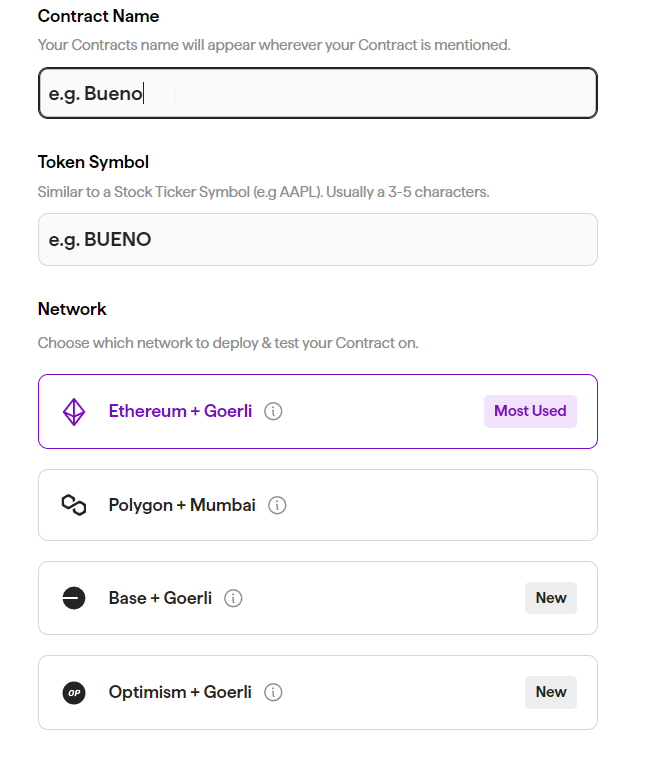Show info tooltip for Base + Goerli

[233, 598]
